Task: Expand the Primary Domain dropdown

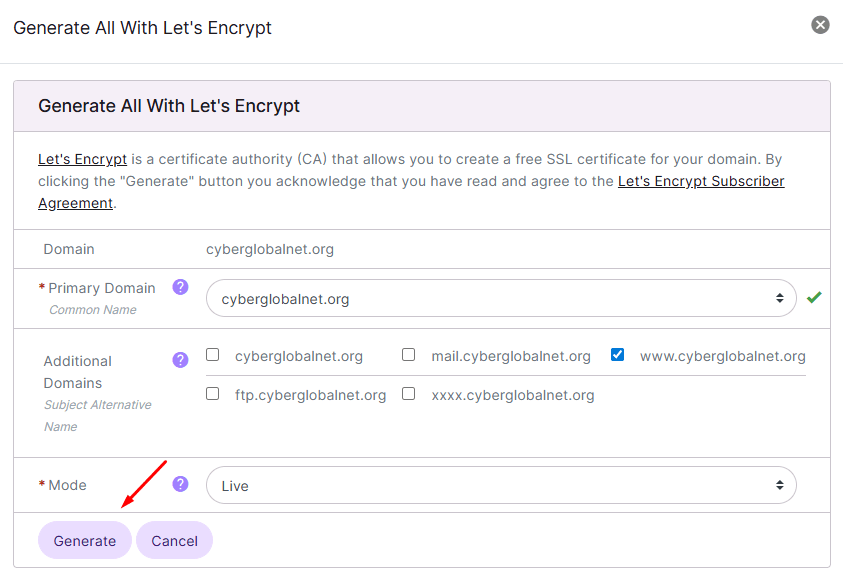Action: 501,298
